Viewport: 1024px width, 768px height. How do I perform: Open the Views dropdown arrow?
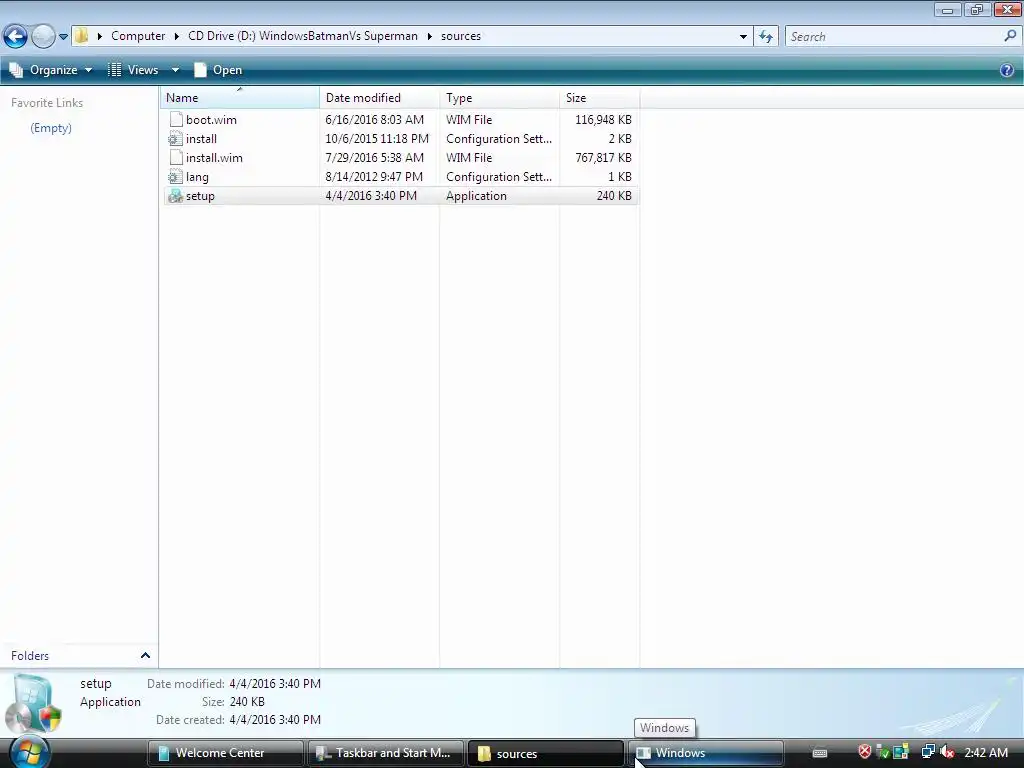(x=175, y=70)
